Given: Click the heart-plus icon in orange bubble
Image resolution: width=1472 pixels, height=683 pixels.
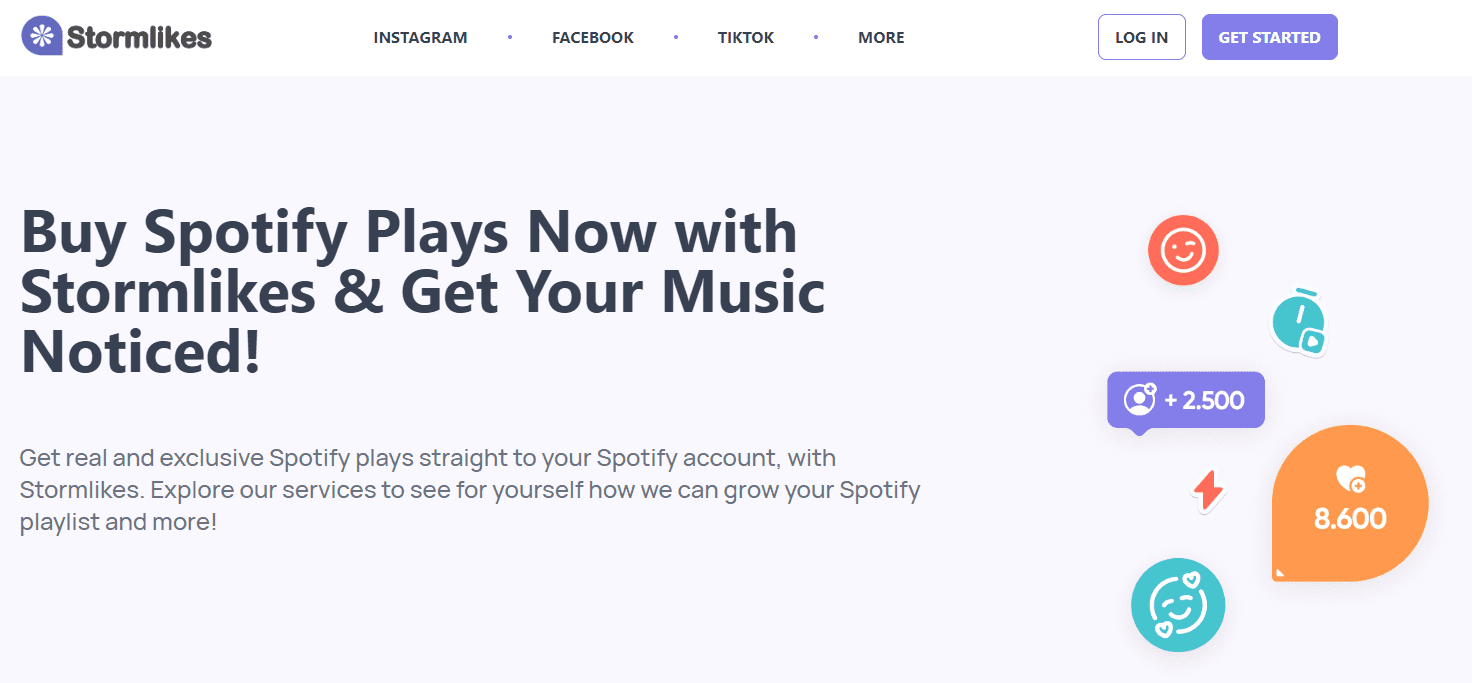Looking at the screenshot, I should (x=1350, y=479).
